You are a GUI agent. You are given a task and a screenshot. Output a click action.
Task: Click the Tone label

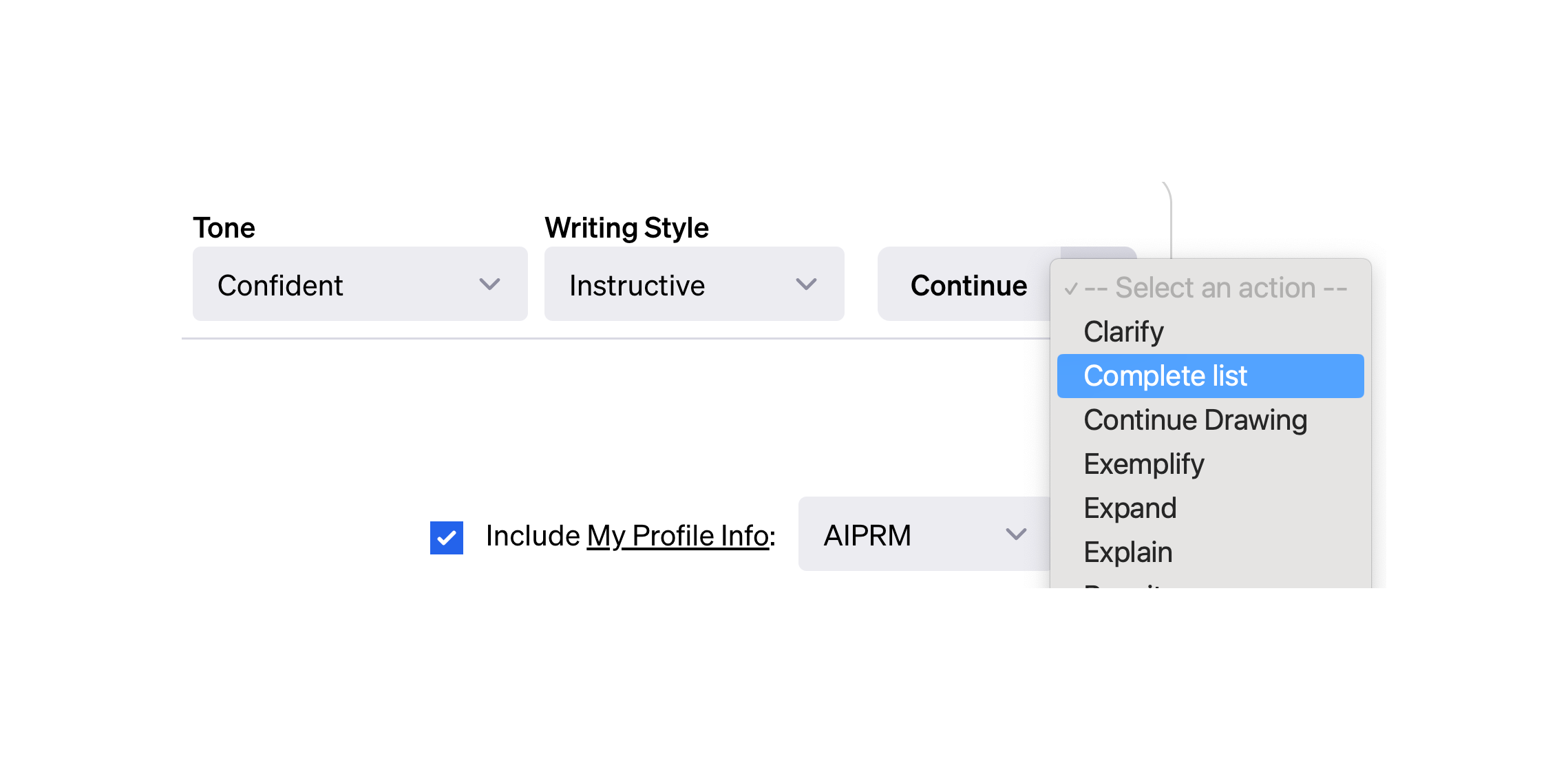(224, 228)
